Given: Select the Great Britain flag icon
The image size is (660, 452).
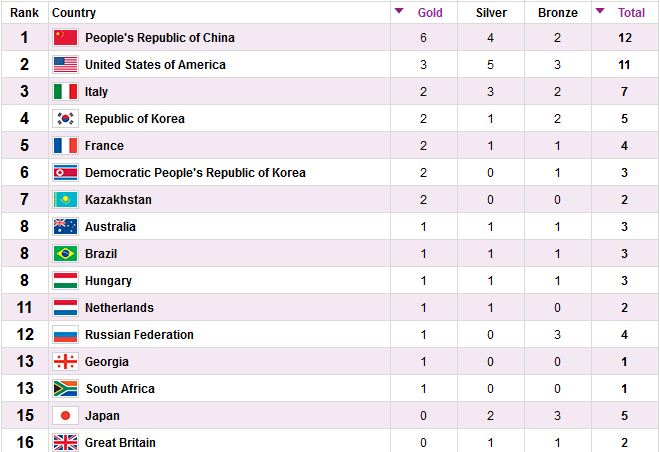Looking at the screenshot, I should click(x=65, y=442).
